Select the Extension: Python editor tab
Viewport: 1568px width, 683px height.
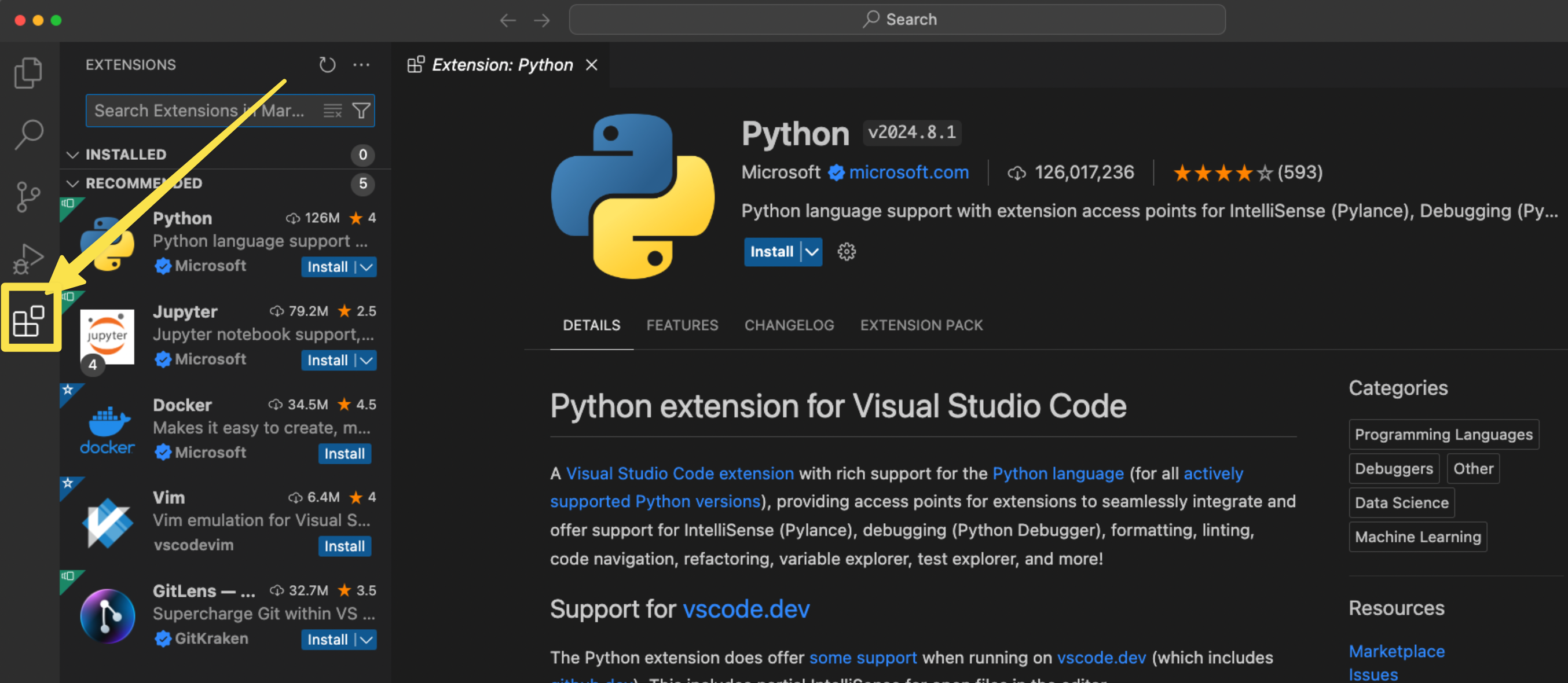502,64
